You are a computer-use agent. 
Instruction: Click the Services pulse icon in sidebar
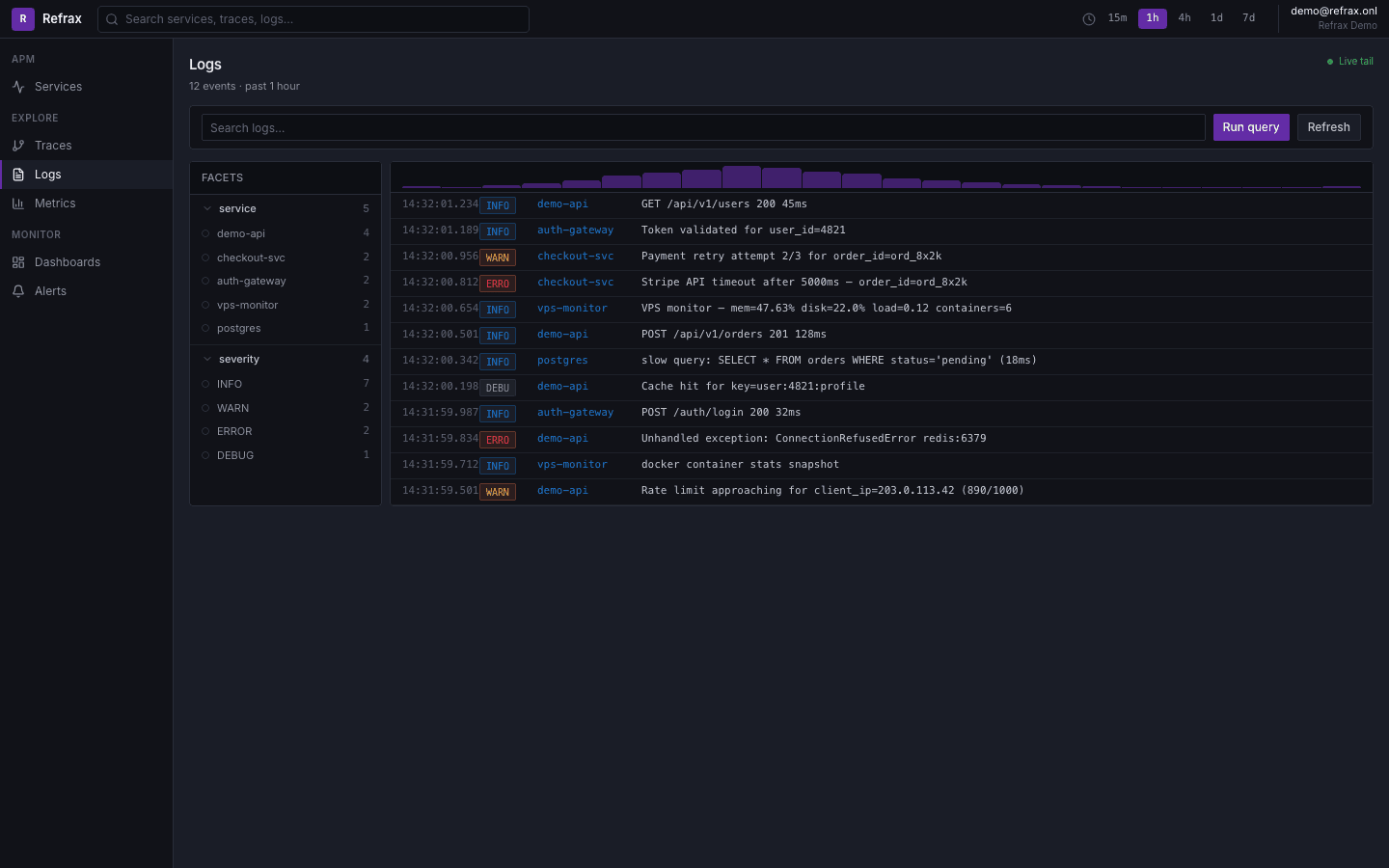pyautogui.click(x=18, y=87)
